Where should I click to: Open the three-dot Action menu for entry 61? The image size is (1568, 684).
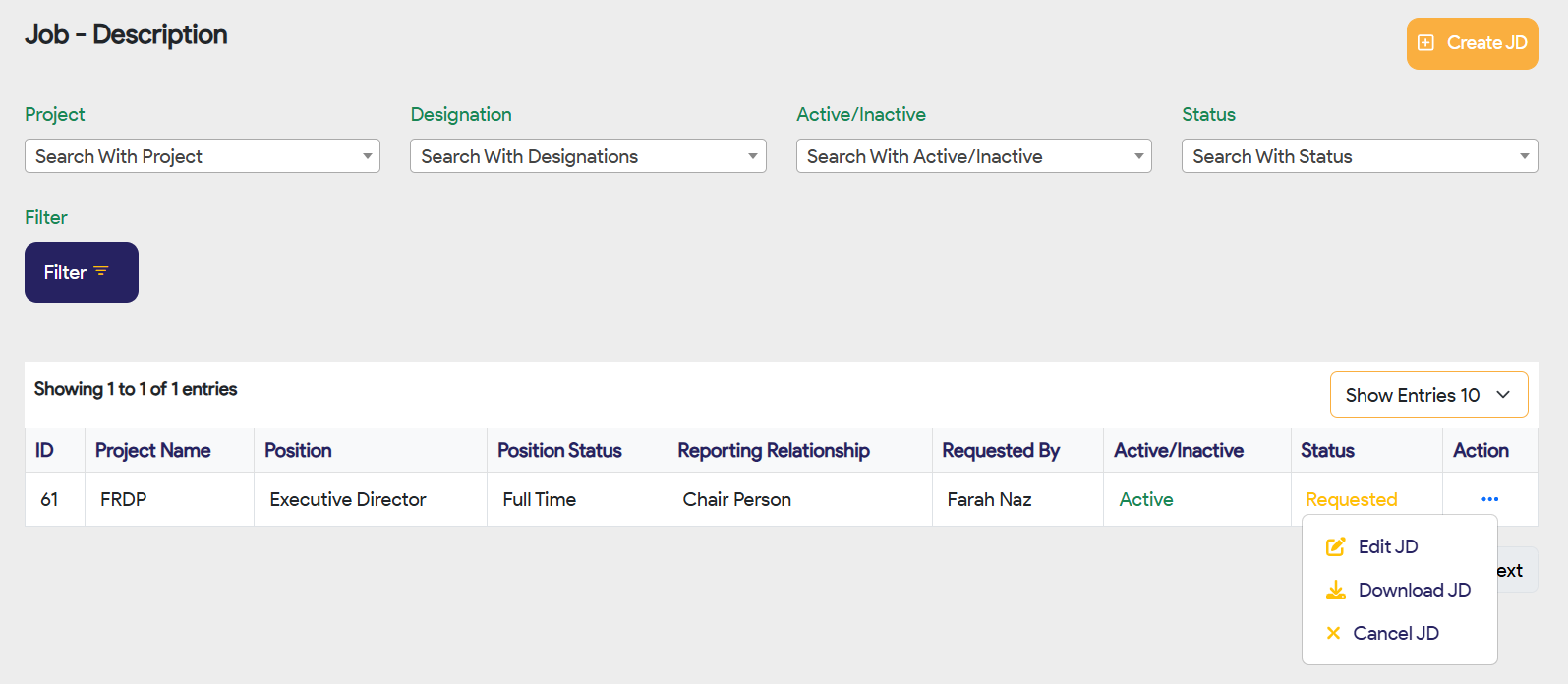(1489, 499)
